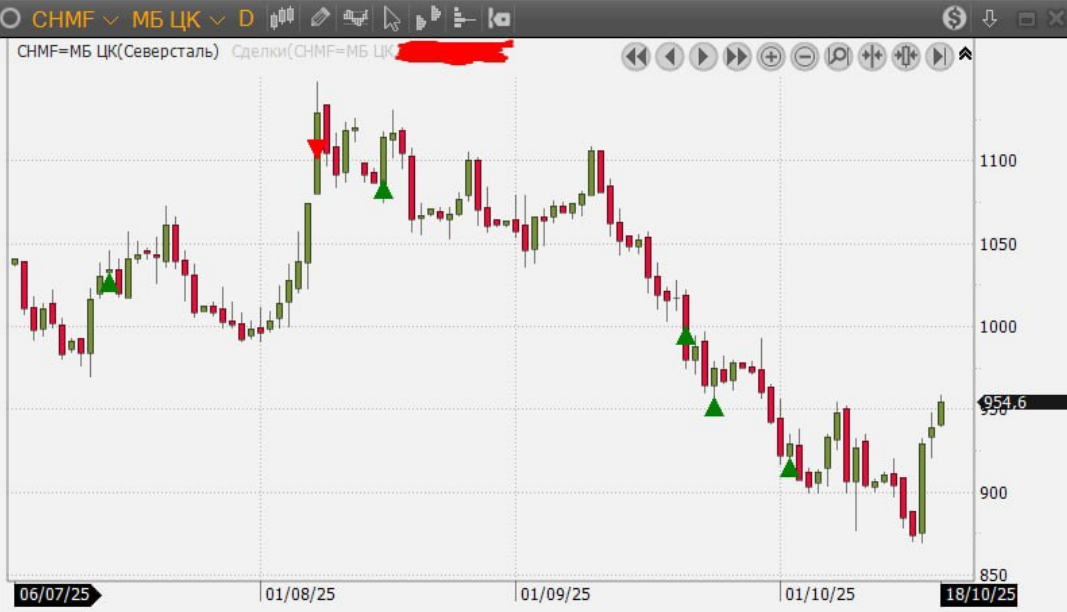Open the candlestick chart type selector
Image resolution: width=1067 pixels, height=612 pixels.
[x=283, y=18]
